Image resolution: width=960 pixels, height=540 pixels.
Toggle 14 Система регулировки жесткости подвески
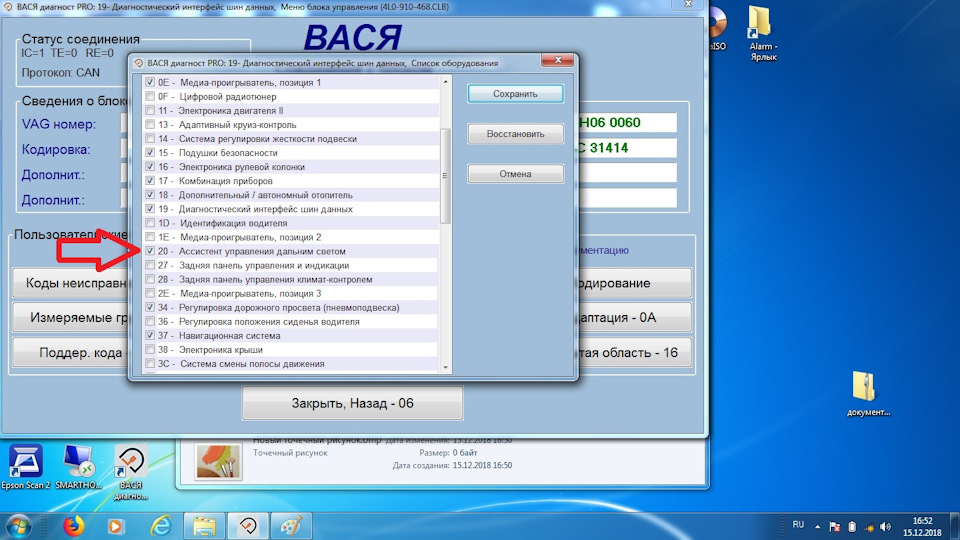click(150, 138)
